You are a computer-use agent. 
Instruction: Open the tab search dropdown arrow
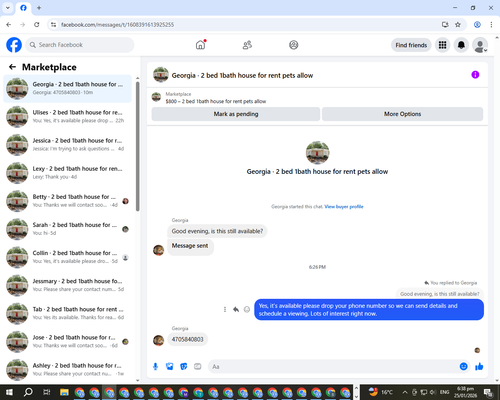8,8
